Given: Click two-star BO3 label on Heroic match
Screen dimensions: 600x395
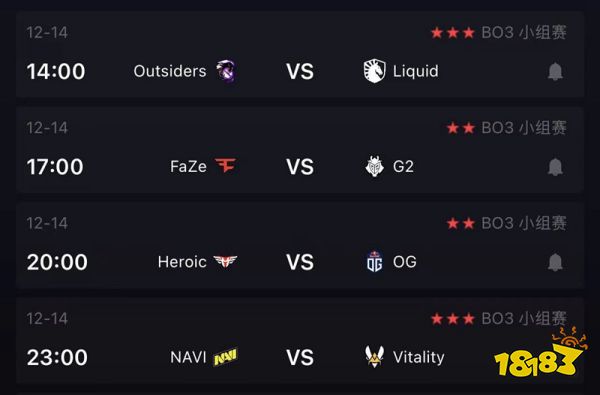Looking at the screenshot, I should (506, 223).
